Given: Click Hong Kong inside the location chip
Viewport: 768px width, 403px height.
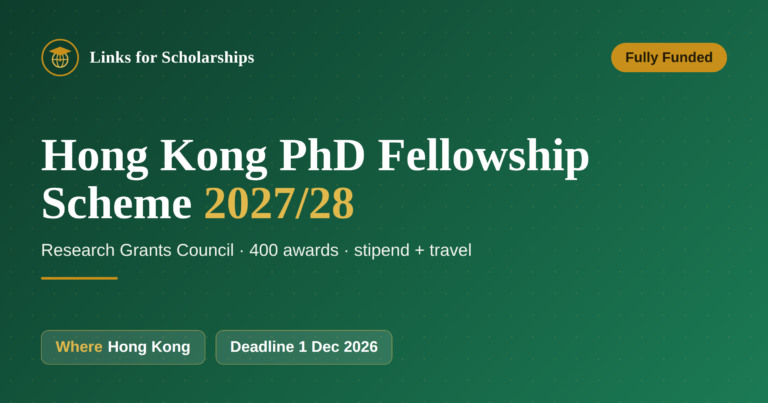Looking at the screenshot, I should (149, 347).
